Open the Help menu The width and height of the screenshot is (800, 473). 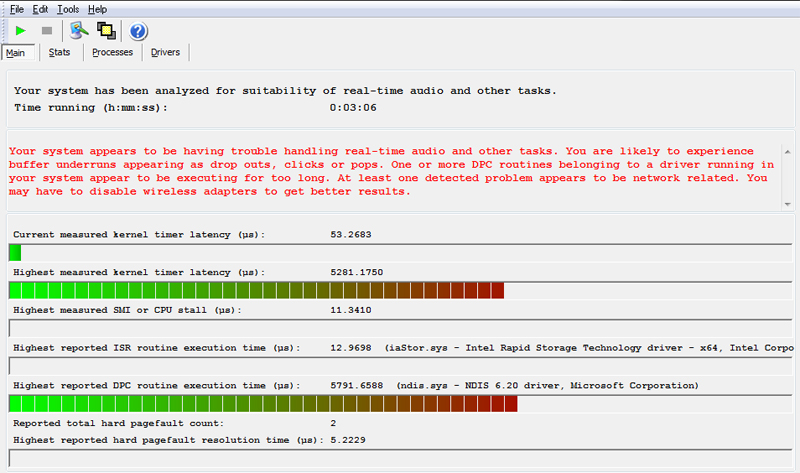click(x=97, y=9)
